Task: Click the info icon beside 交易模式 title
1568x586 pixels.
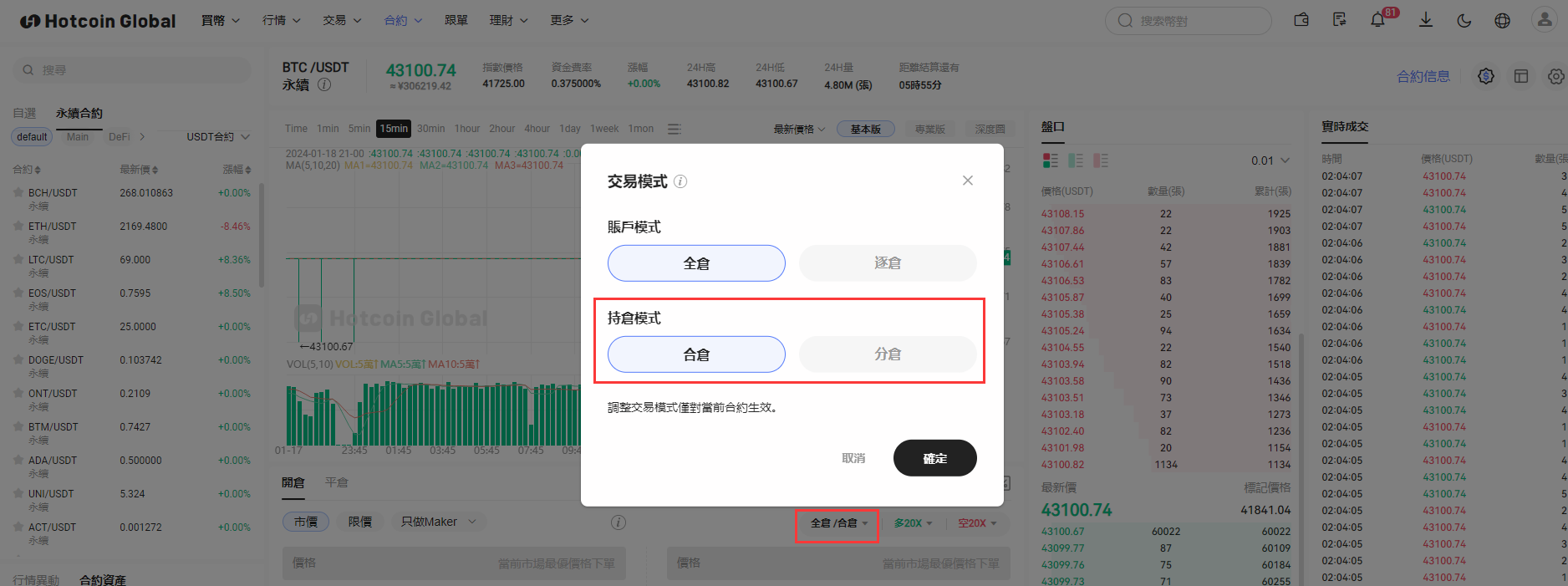Action: coord(680,181)
